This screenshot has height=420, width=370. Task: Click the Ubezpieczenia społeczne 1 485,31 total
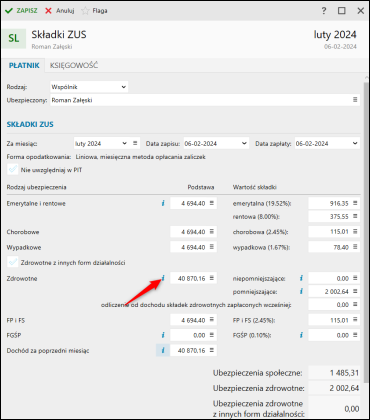335,373
